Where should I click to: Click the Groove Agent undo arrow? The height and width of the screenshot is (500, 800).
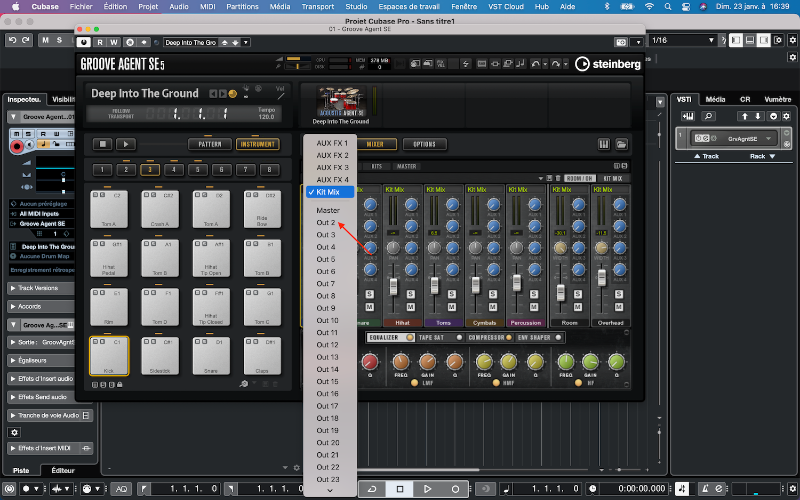[535, 64]
